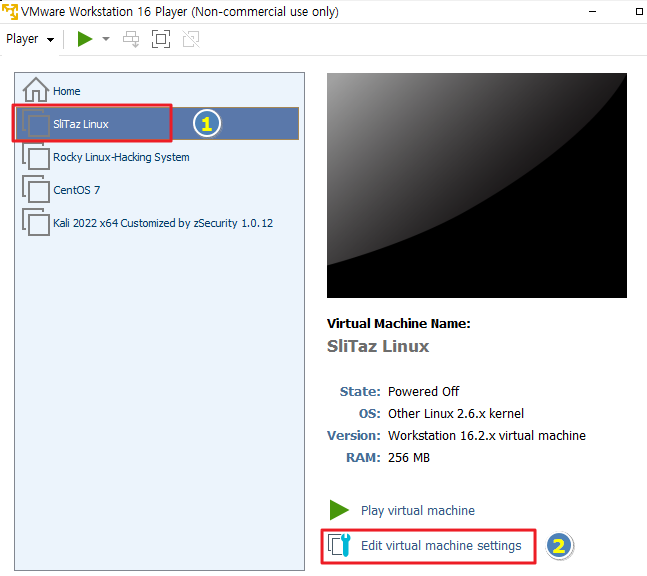Screen dimensions: 647x576
Task: Select Rocky Linux-Hacking System entry
Action: tap(157, 157)
